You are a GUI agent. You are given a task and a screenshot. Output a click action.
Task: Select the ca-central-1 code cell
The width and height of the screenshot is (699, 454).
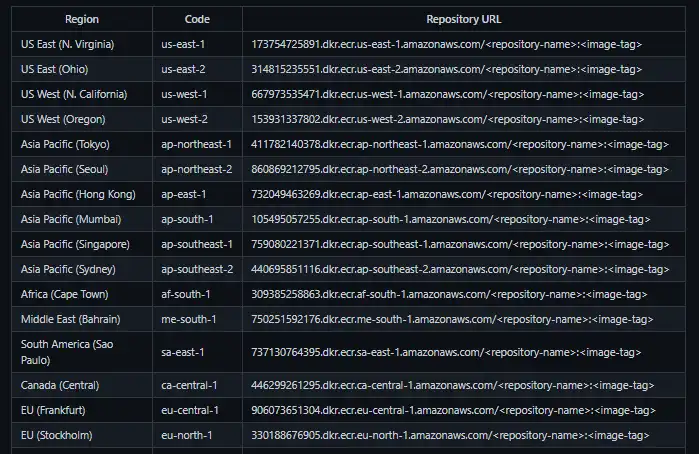(x=197, y=385)
